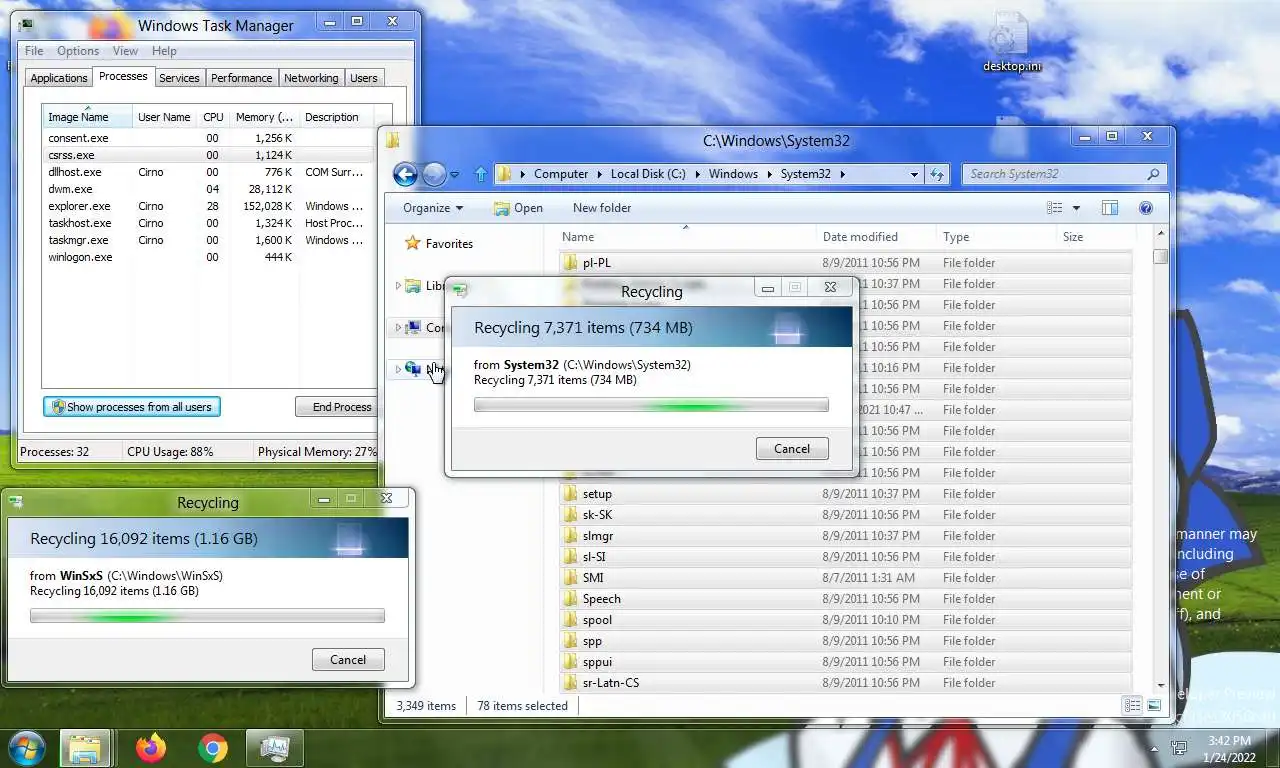Image resolution: width=1280 pixels, height=768 pixels.
Task: Open the recent locations dropdown arrow
Action: point(455,175)
